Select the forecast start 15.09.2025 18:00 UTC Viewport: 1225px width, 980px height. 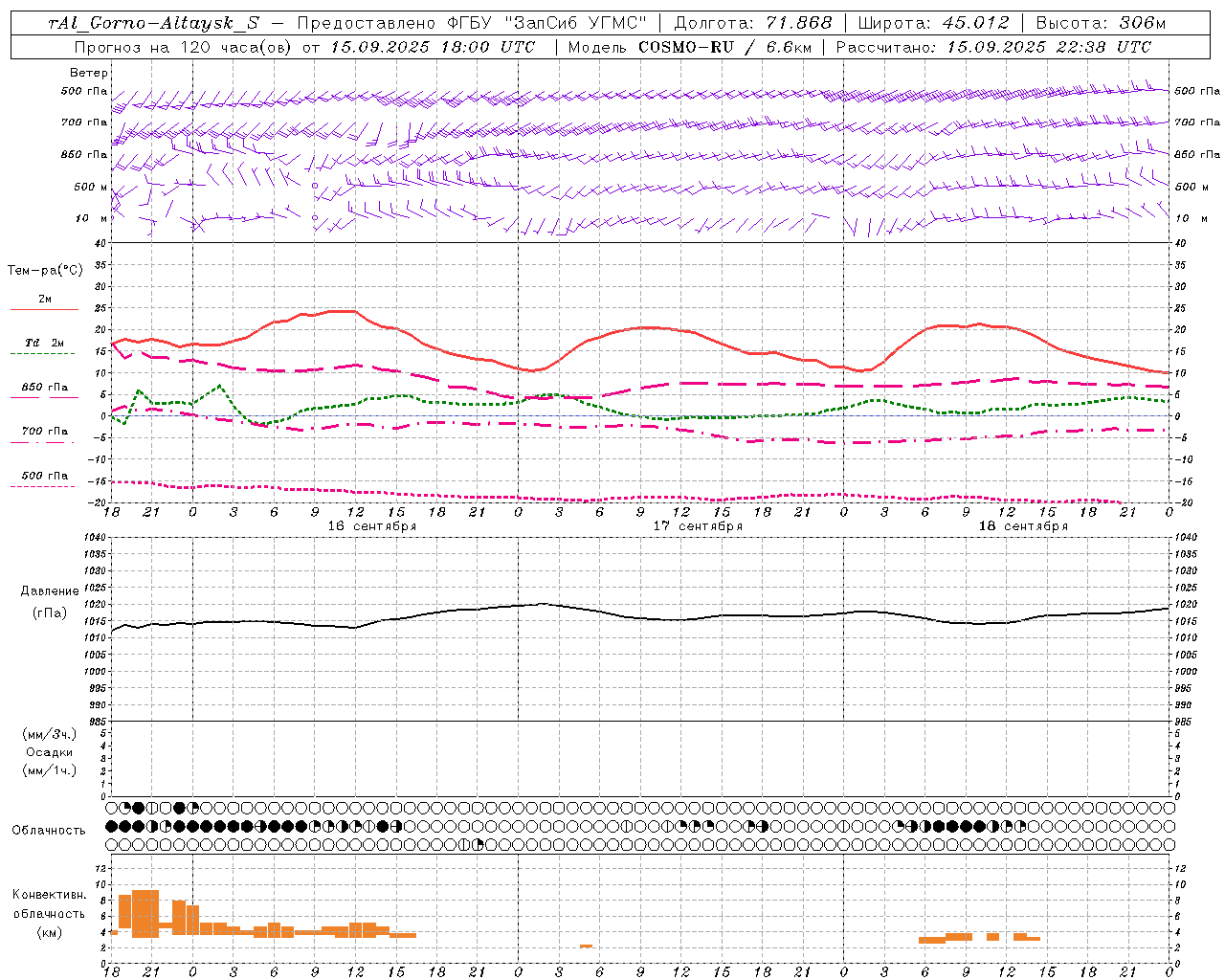point(433,47)
